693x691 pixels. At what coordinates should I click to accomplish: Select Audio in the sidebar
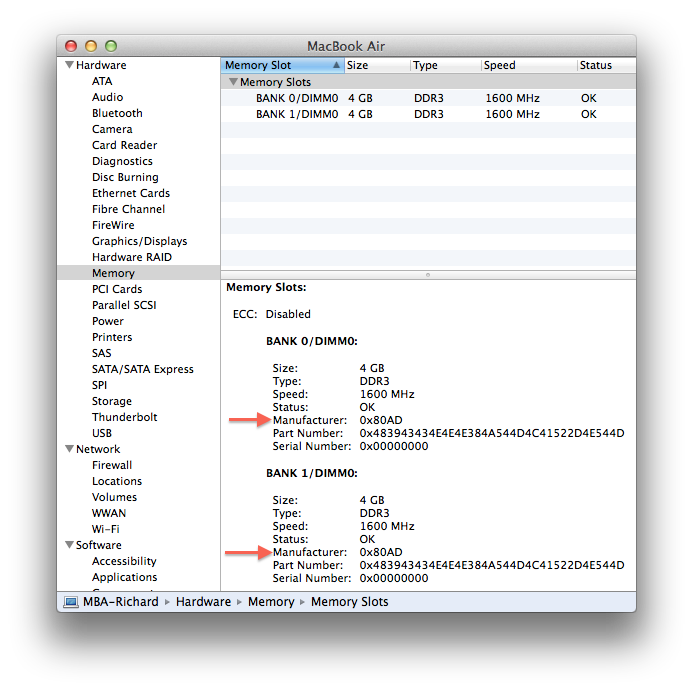pos(107,97)
